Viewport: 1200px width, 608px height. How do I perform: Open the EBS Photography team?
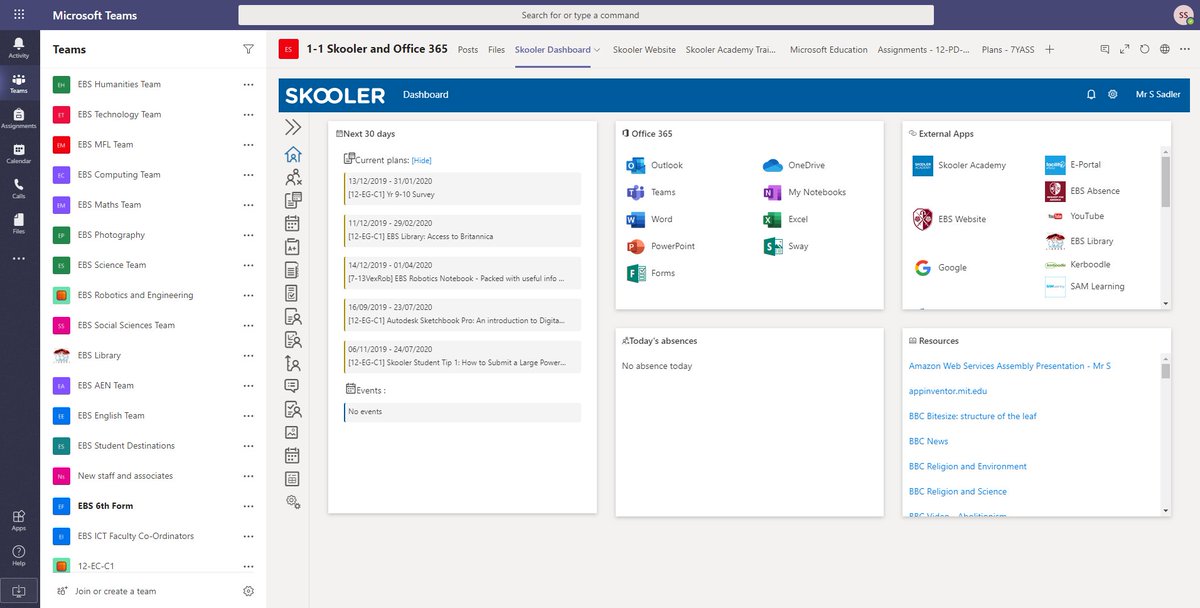coord(111,235)
